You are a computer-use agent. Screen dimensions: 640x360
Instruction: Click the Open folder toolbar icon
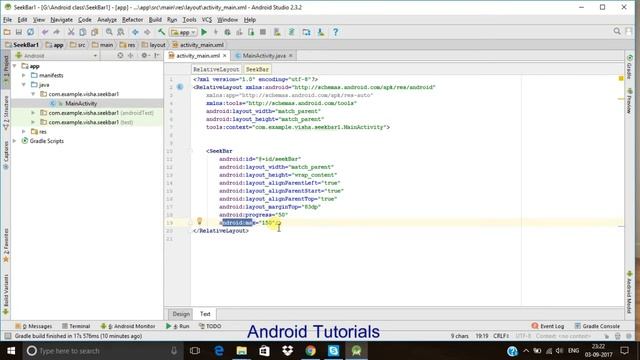tap(7, 32)
